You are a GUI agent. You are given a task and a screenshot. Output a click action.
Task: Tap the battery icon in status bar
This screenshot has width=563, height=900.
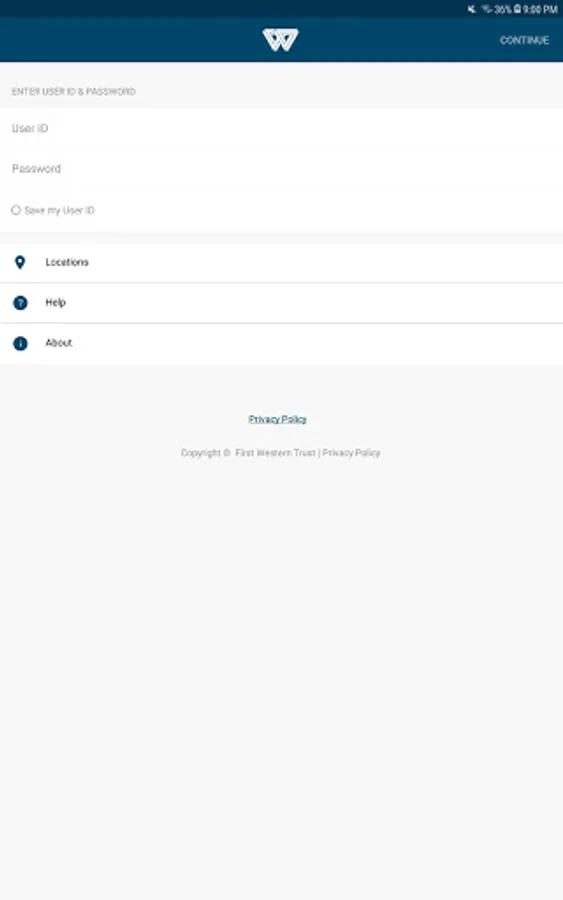pyautogui.click(x=517, y=9)
